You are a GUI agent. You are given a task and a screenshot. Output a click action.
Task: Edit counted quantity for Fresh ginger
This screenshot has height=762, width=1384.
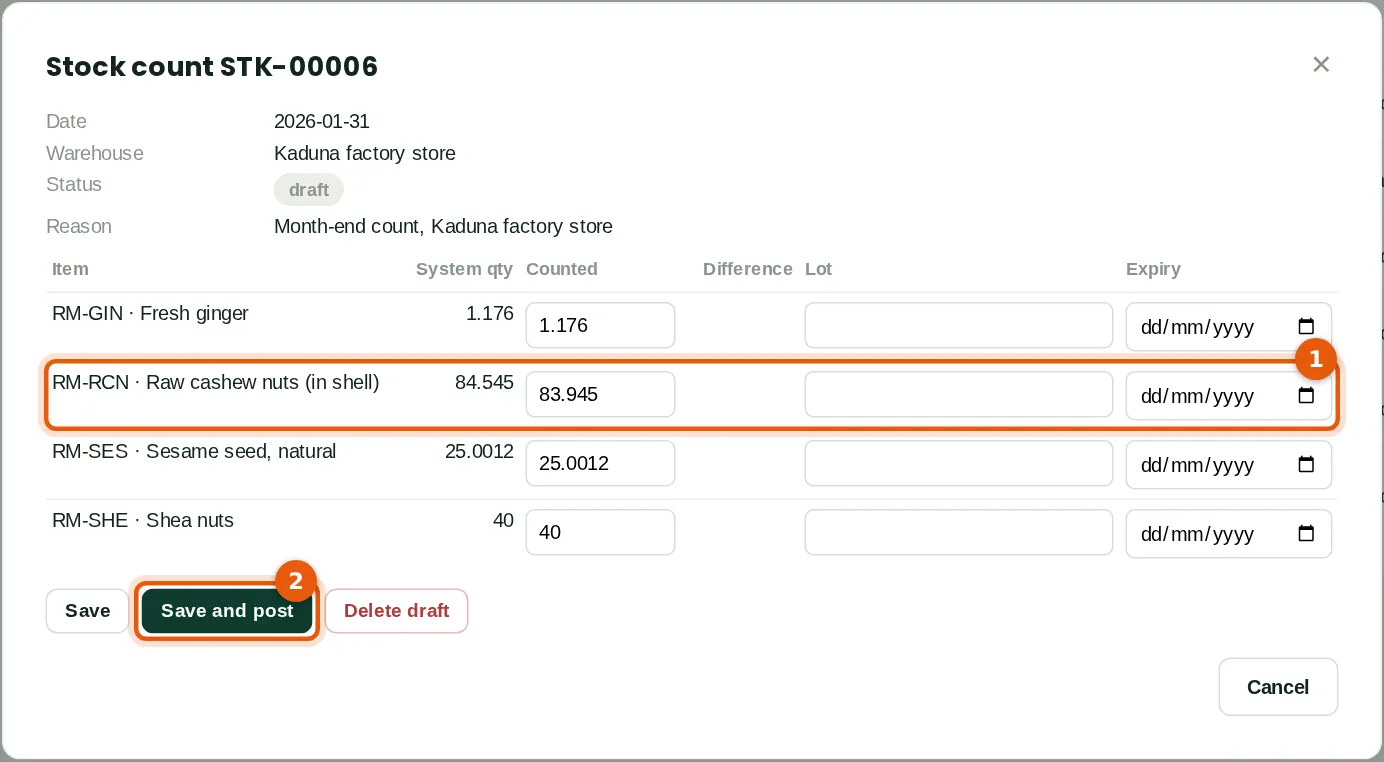pos(600,325)
